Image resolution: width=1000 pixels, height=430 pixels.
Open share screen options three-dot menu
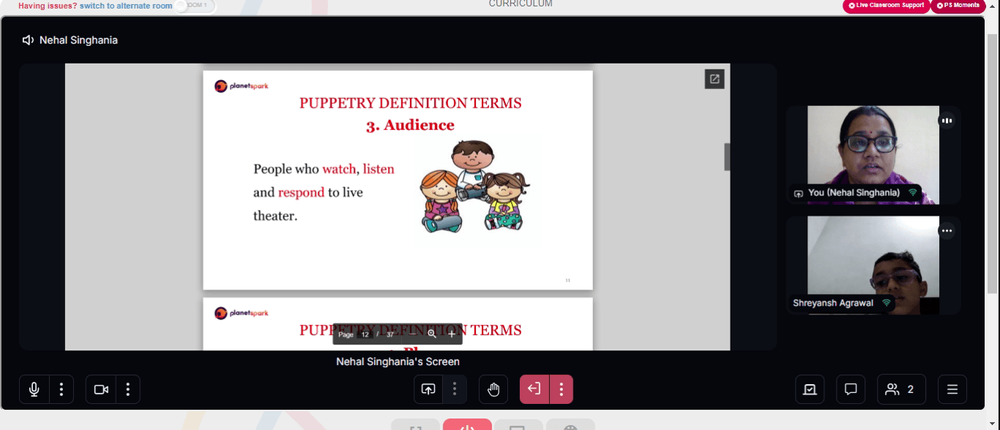pyautogui.click(x=455, y=389)
